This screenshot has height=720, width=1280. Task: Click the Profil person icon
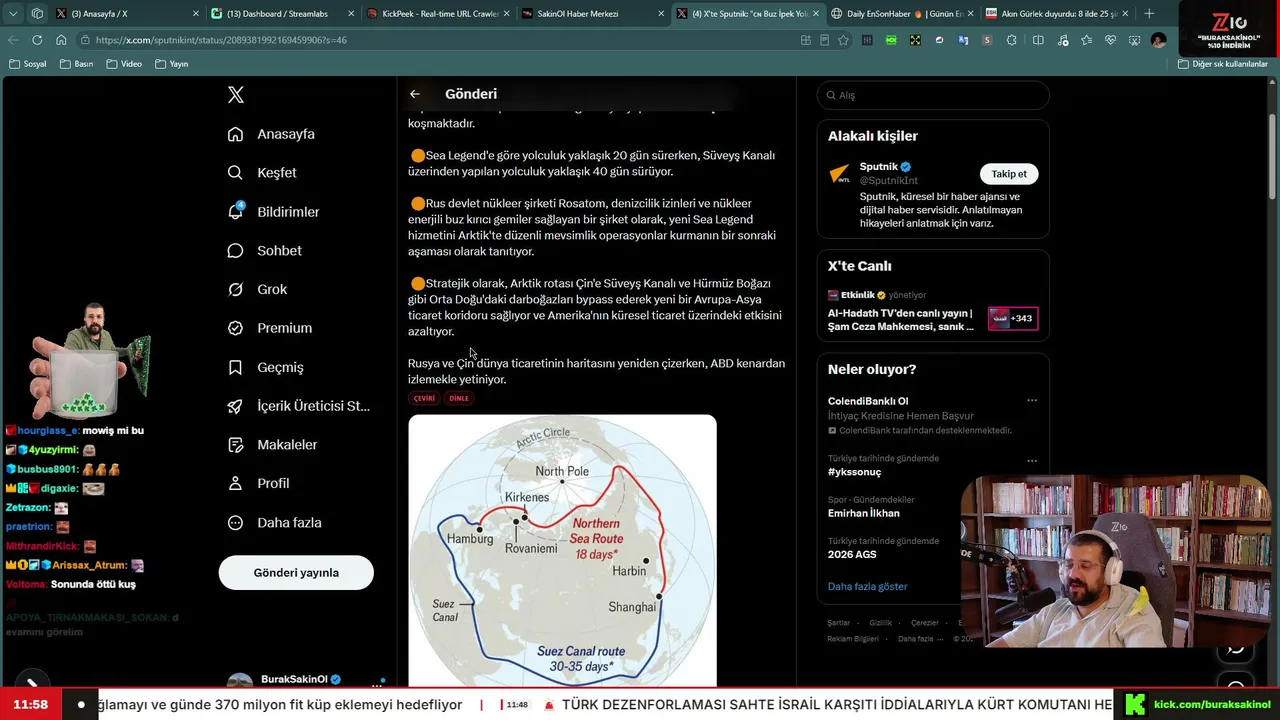coord(235,484)
